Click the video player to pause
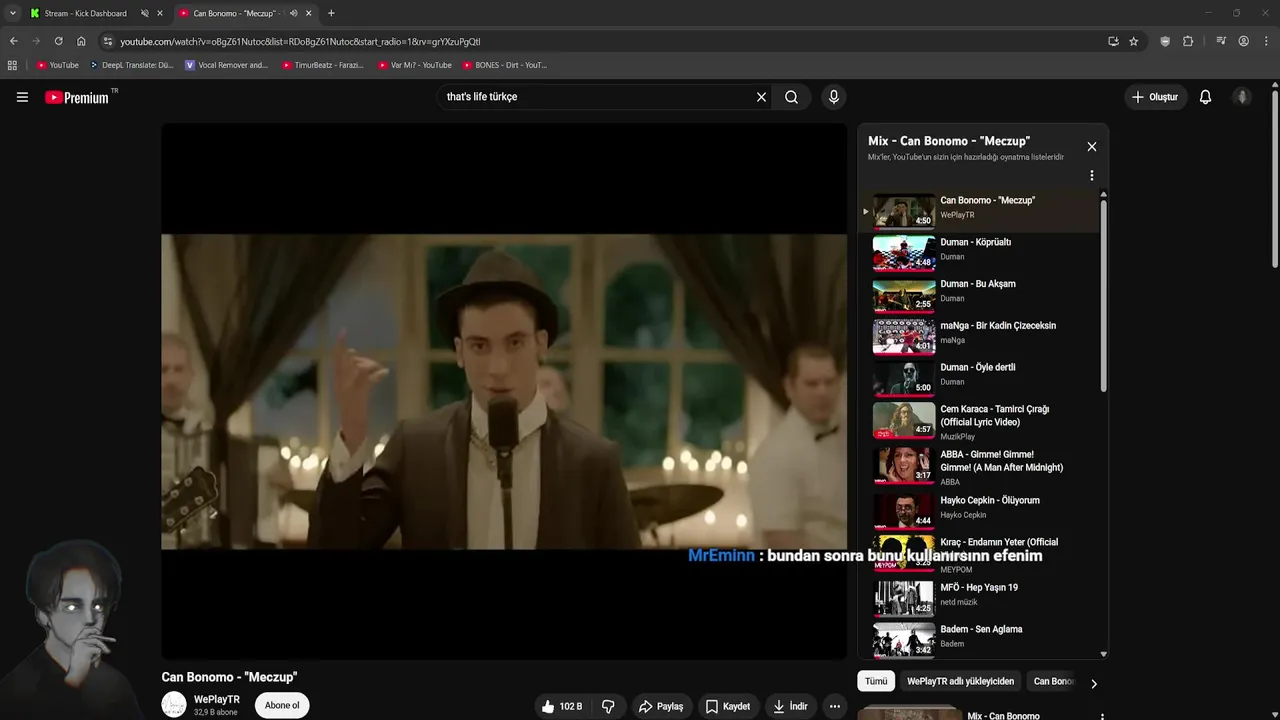Image resolution: width=1280 pixels, height=720 pixels. 504,391
